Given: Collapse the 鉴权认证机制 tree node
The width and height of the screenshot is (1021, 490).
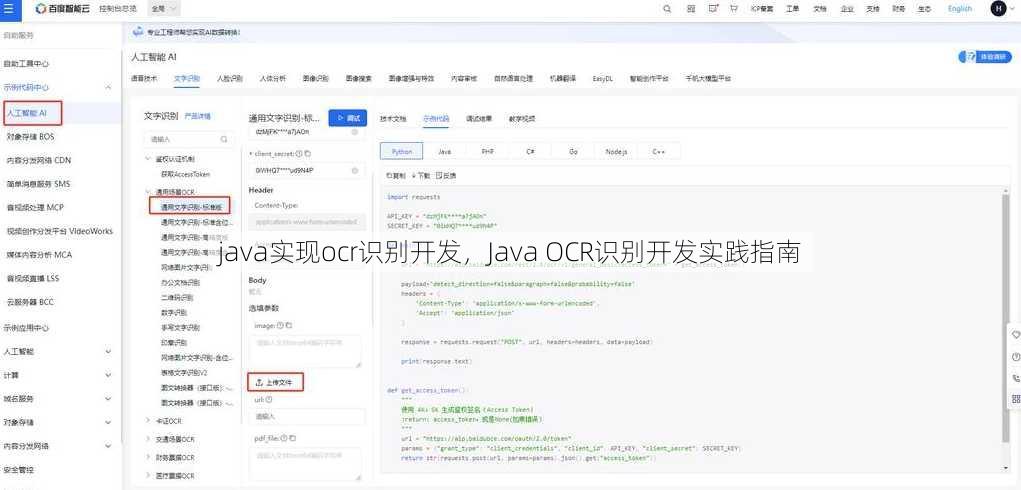Looking at the screenshot, I should (148, 159).
